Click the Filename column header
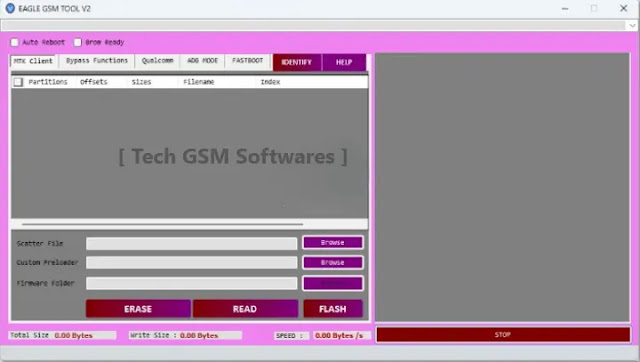This screenshot has height=362, width=640. (x=198, y=82)
